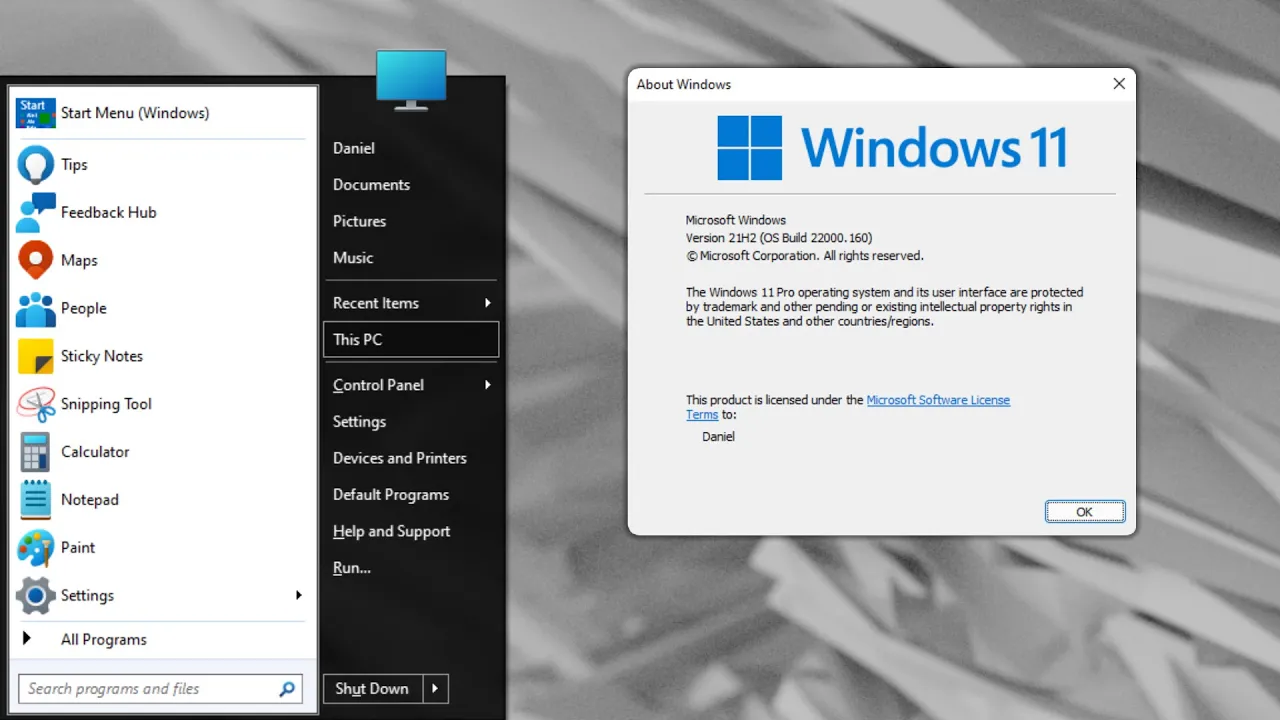Open the Snipping Tool scissors icon

click(36, 404)
